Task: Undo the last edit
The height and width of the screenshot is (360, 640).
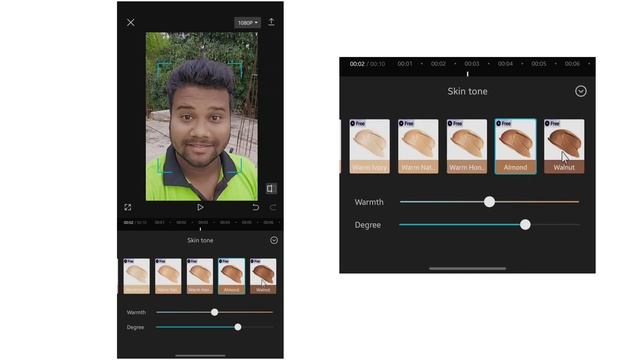Action: tap(256, 207)
